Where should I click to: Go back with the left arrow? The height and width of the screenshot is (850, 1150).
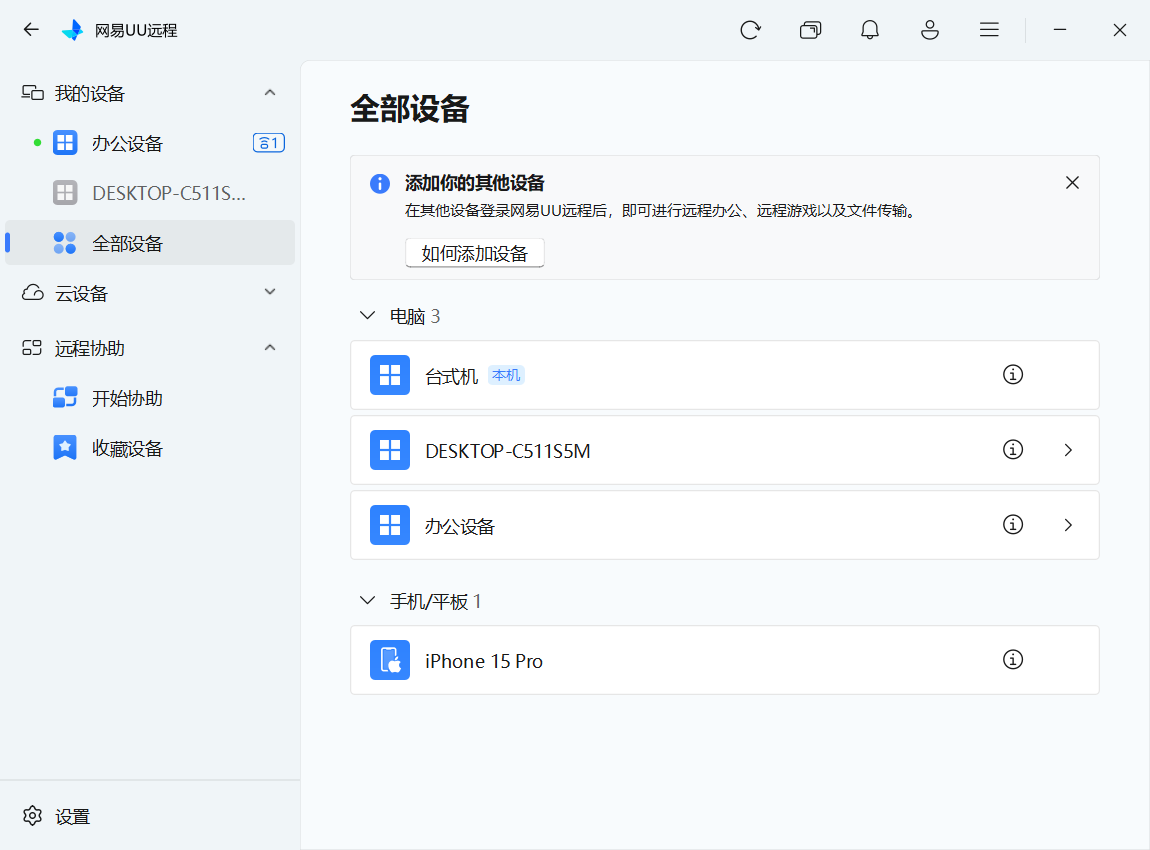point(31,30)
